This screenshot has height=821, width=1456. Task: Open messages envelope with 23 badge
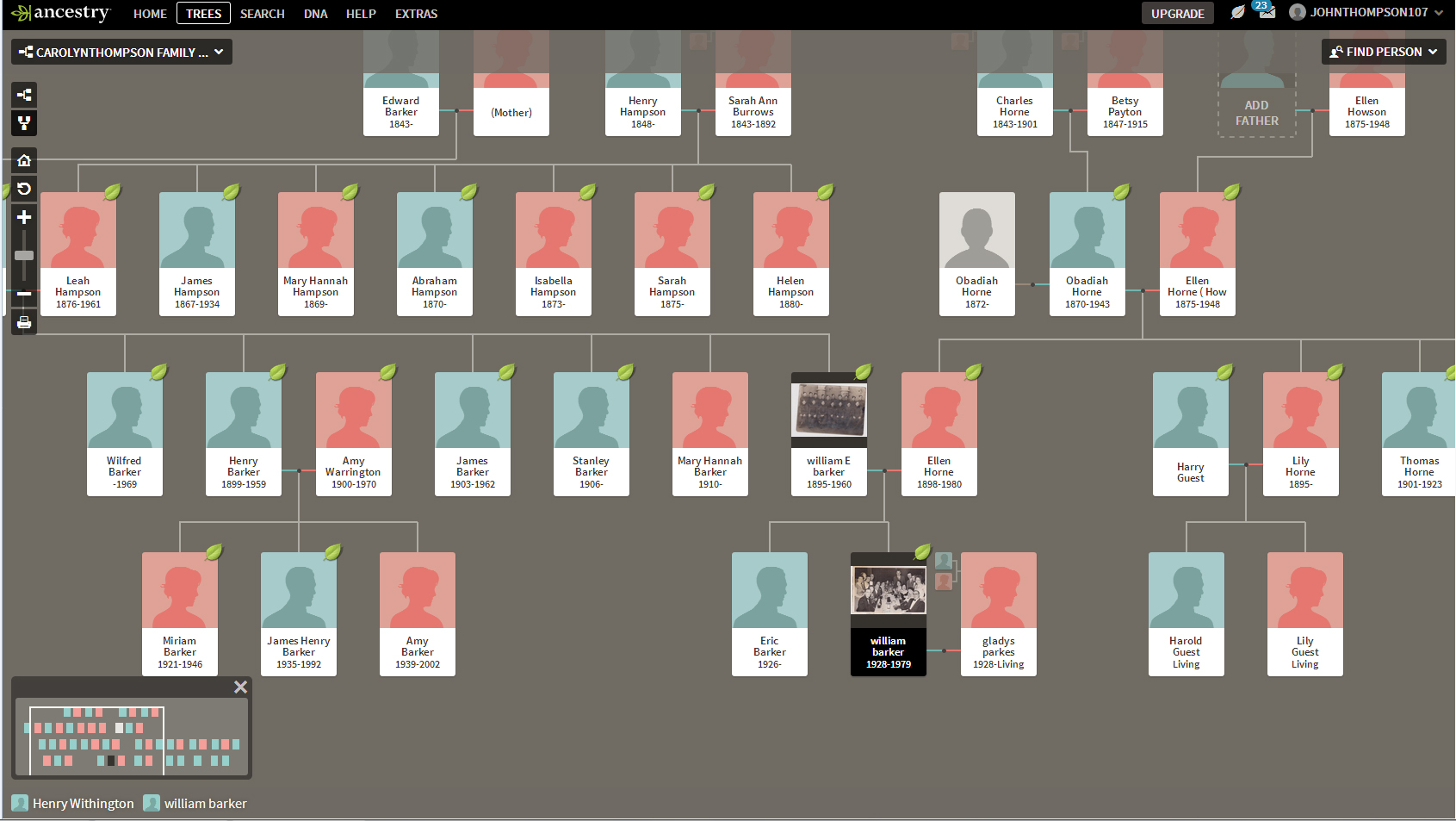point(1266,13)
